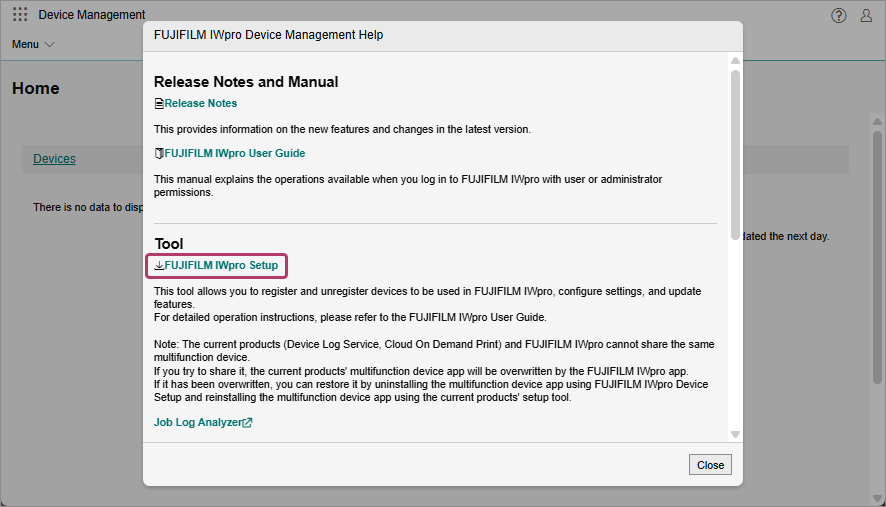886x507 pixels.
Task: Click the text 'This manual explains the operations'
Action: [408, 185]
